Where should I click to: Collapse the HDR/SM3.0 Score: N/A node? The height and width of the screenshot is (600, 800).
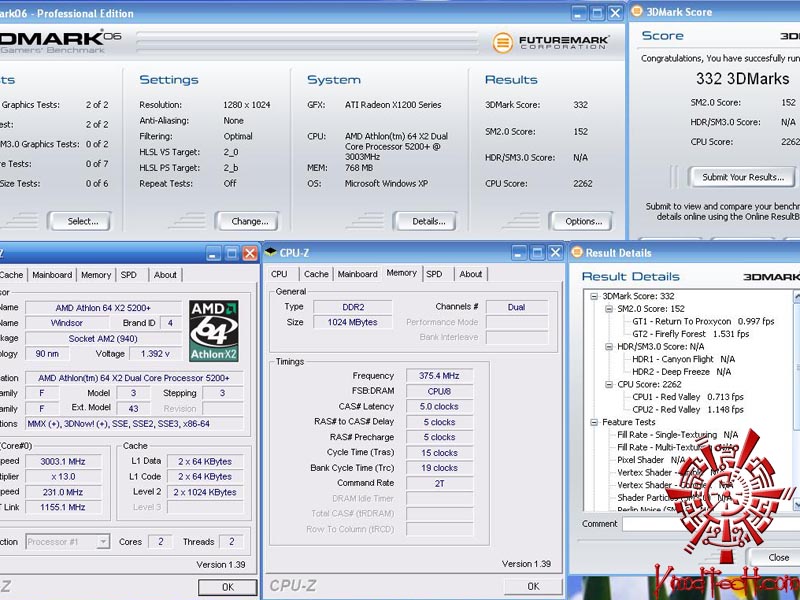609,346
